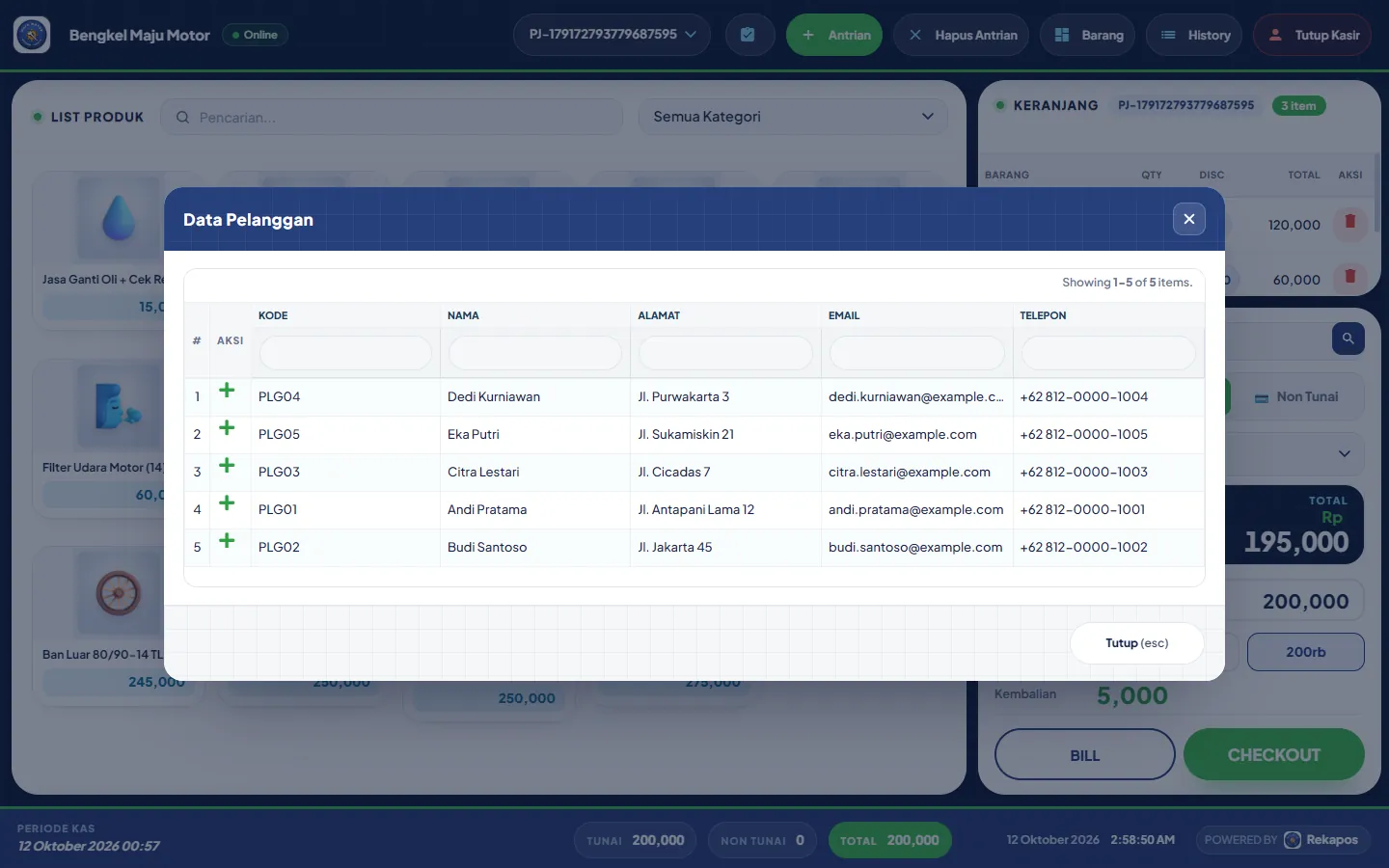Click the blue search icon in cart panel
Image resolution: width=1389 pixels, height=868 pixels.
coord(1348,339)
